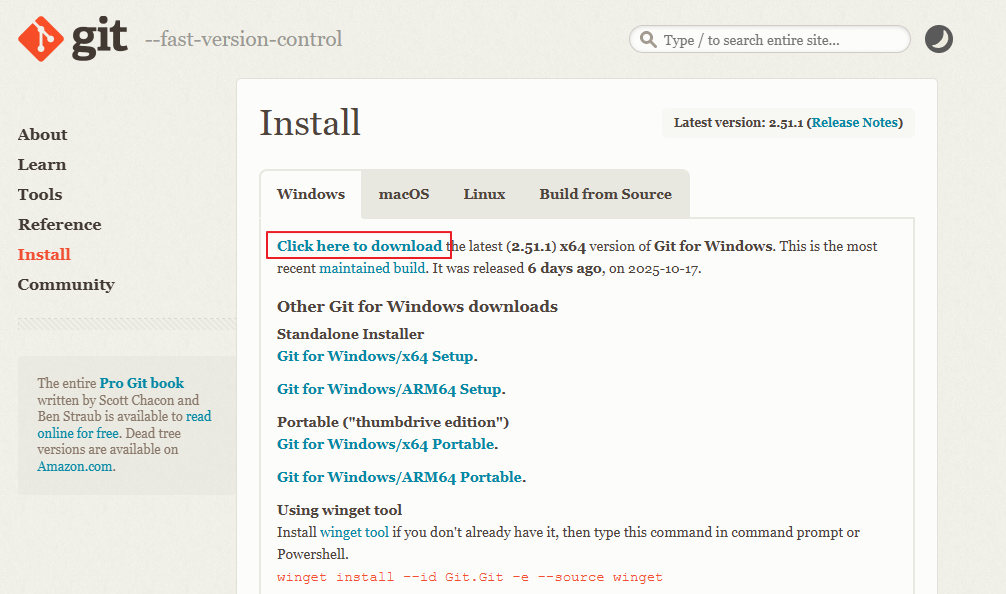Visit the Amazon.com link
Screen dimensions: 1006x594
coord(75,466)
